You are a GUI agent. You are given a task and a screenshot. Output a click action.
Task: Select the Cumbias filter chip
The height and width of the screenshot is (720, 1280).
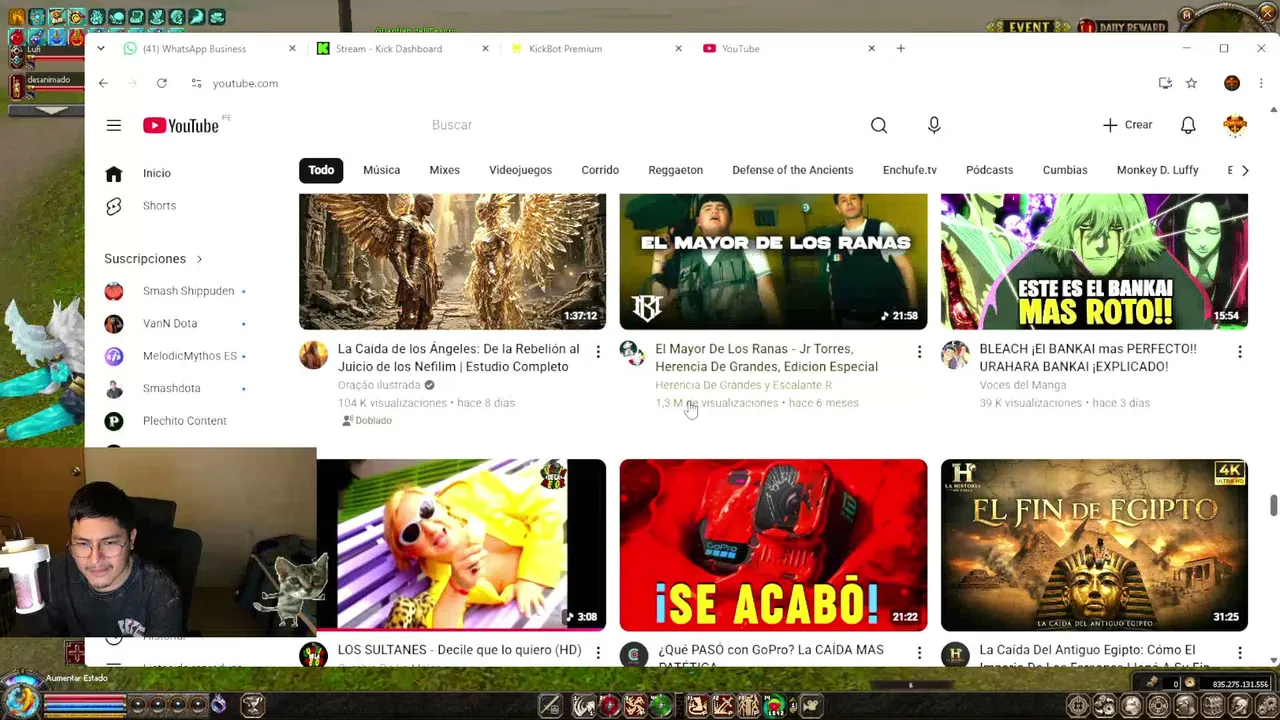pyautogui.click(x=1065, y=170)
